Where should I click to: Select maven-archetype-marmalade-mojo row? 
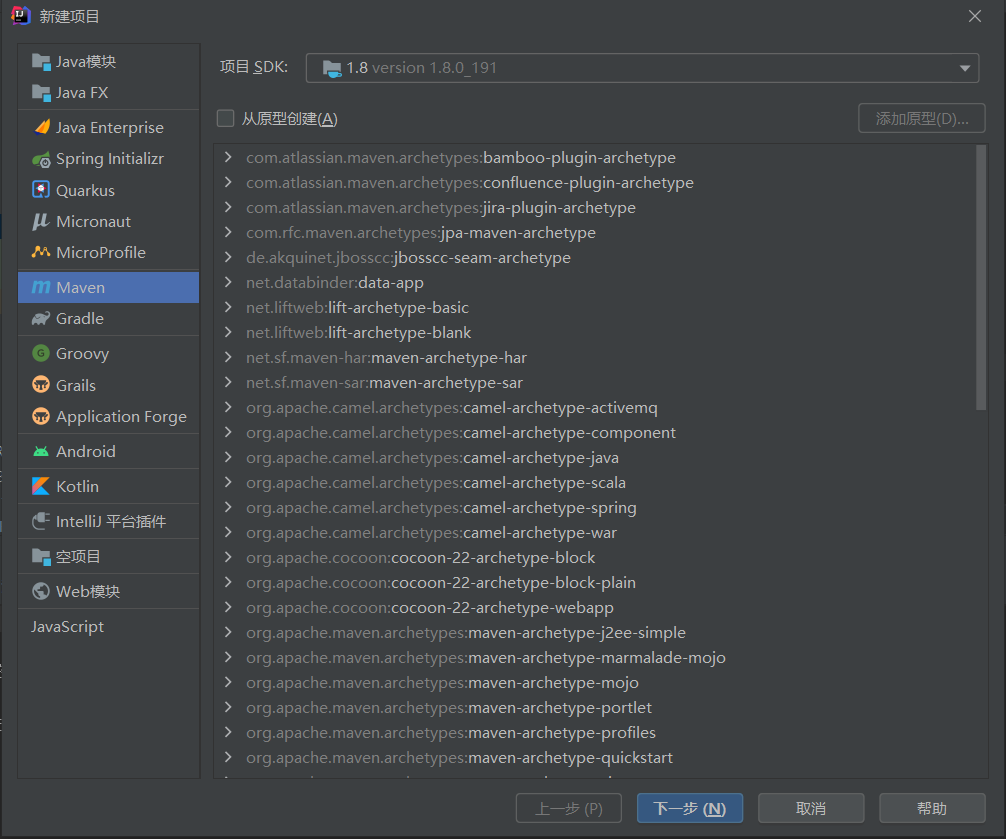pyautogui.click(x=594, y=657)
